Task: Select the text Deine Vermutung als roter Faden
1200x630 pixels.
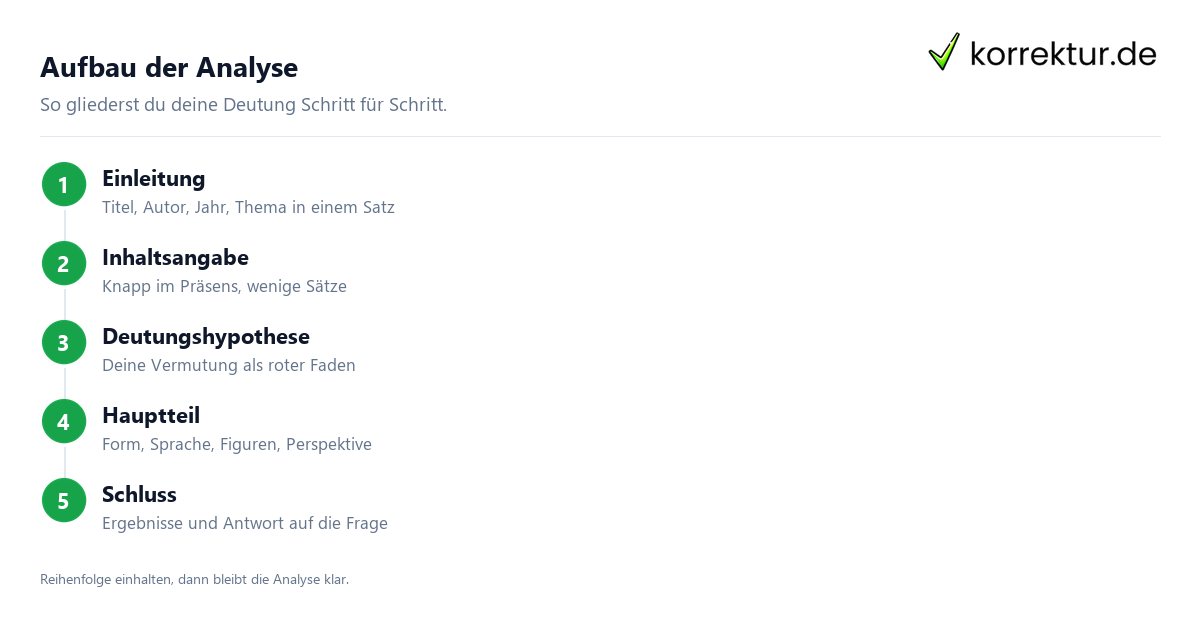Action: tap(229, 366)
